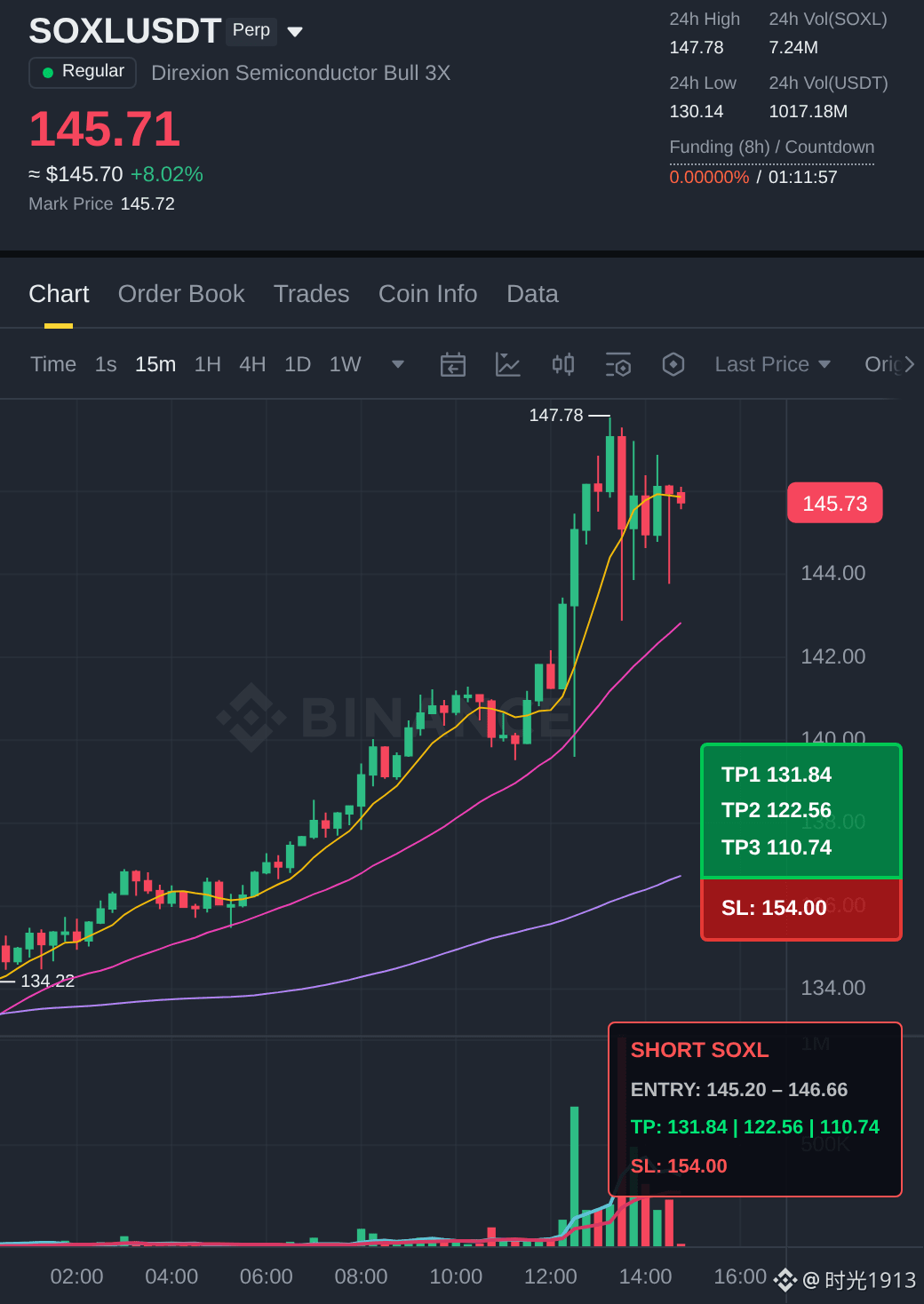Click the red 145.73 price tag
Viewport: 924px width, 1304px height.
pyautogui.click(x=835, y=504)
